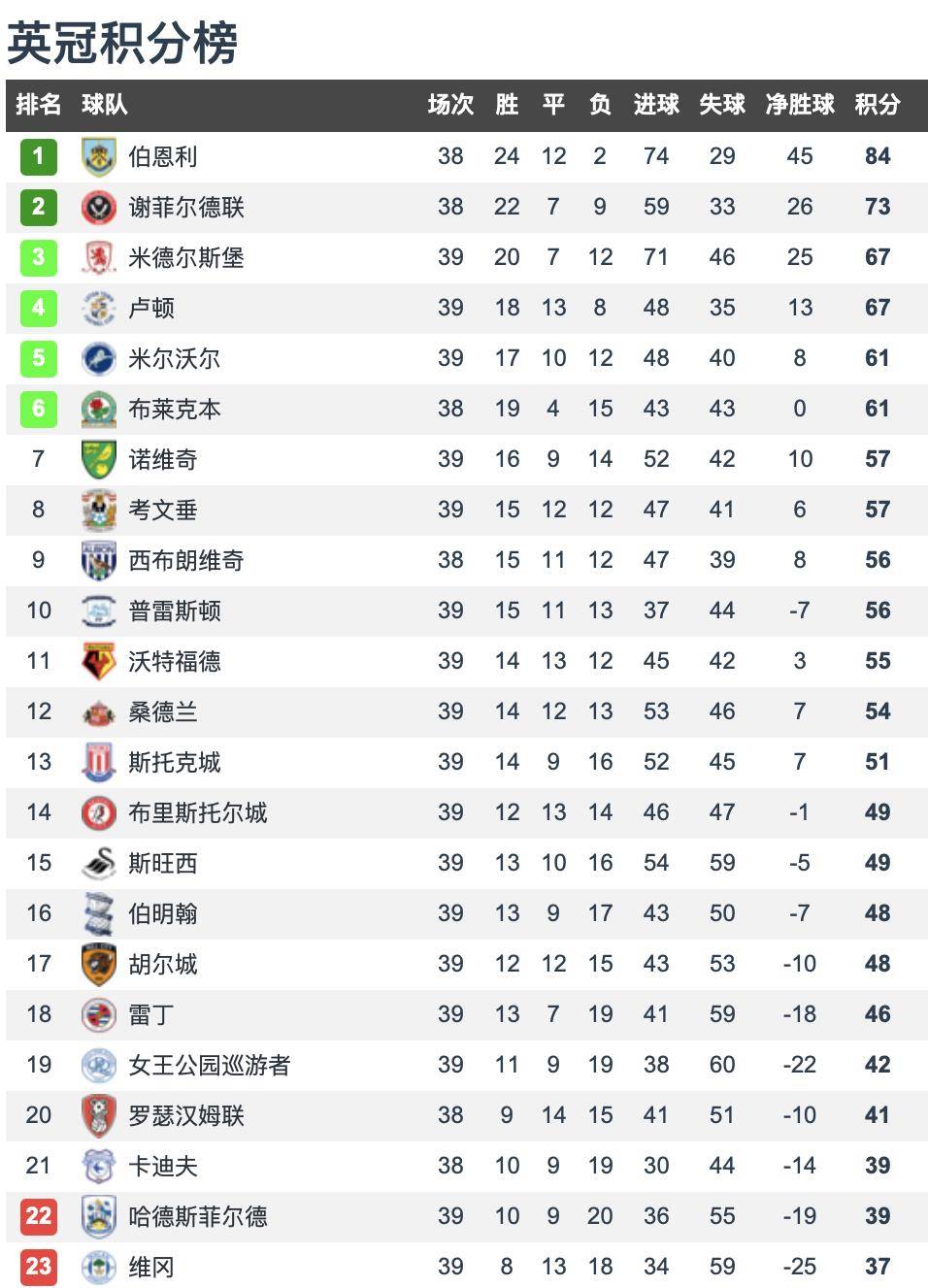Screen dimensions: 928x1288
Task: Sort by the 净胜球 column header
Action: click(800, 105)
